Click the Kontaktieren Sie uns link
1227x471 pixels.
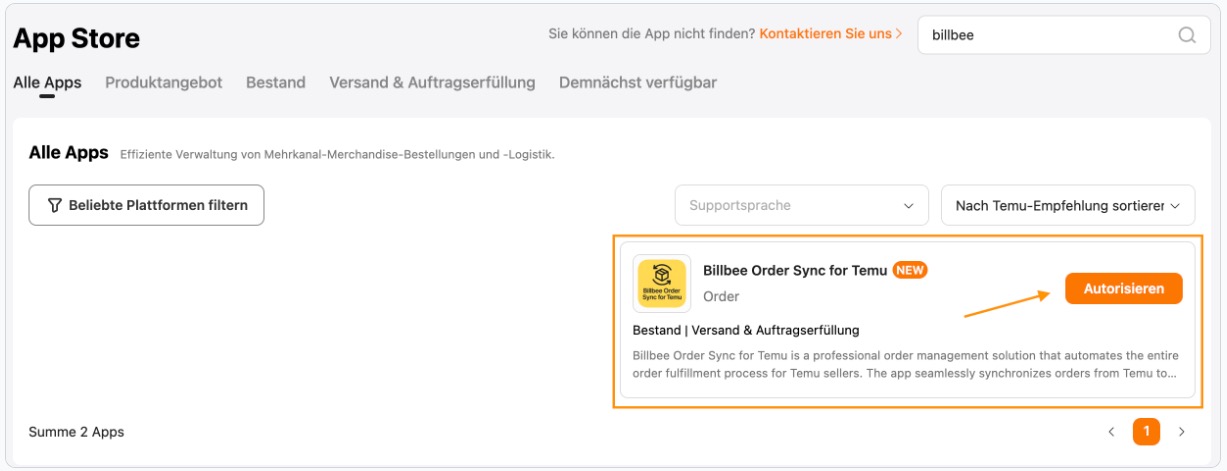pyautogui.click(x=831, y=34)
